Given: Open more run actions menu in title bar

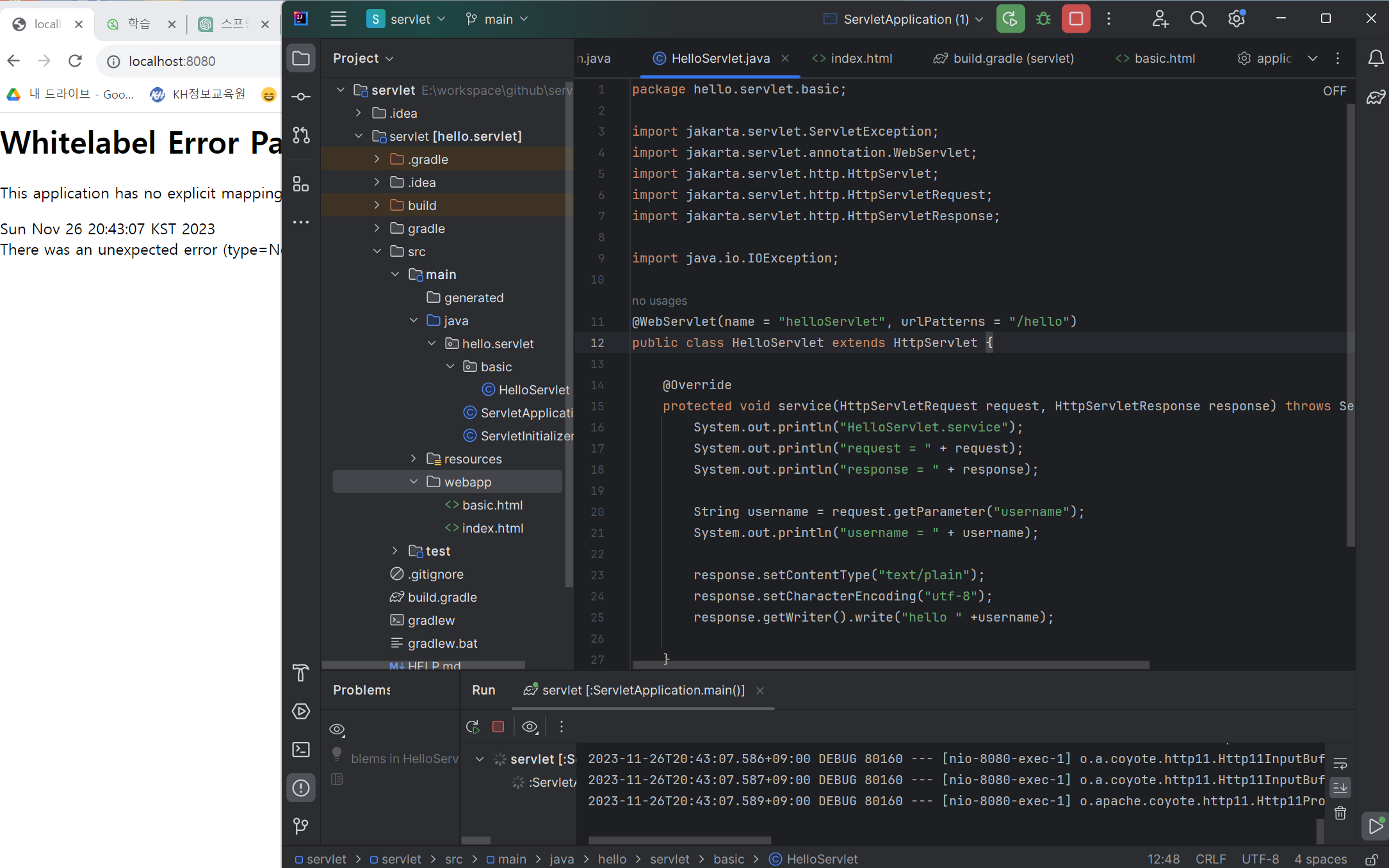Looking at the screenshot, I should tap(1109, 19).
